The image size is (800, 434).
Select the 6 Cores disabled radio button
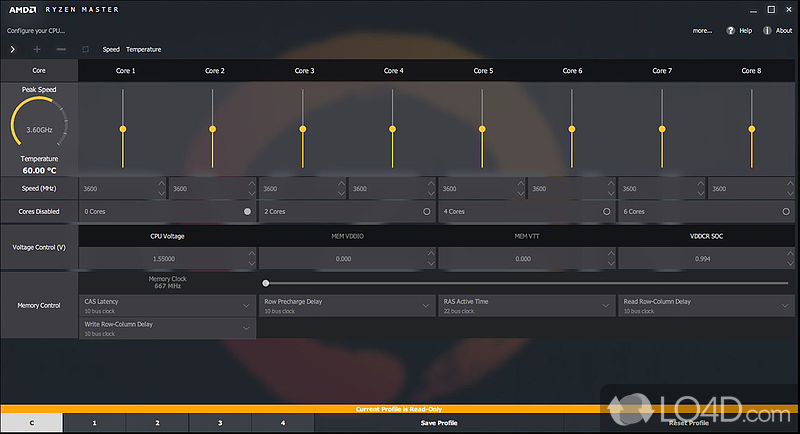pyautogui.click(x=786, y=211)
